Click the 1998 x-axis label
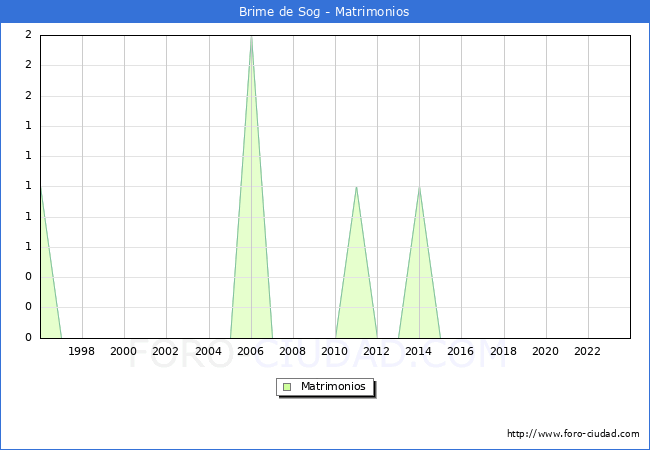Screen dimensions: 650x450 click(x=81, y=351)
